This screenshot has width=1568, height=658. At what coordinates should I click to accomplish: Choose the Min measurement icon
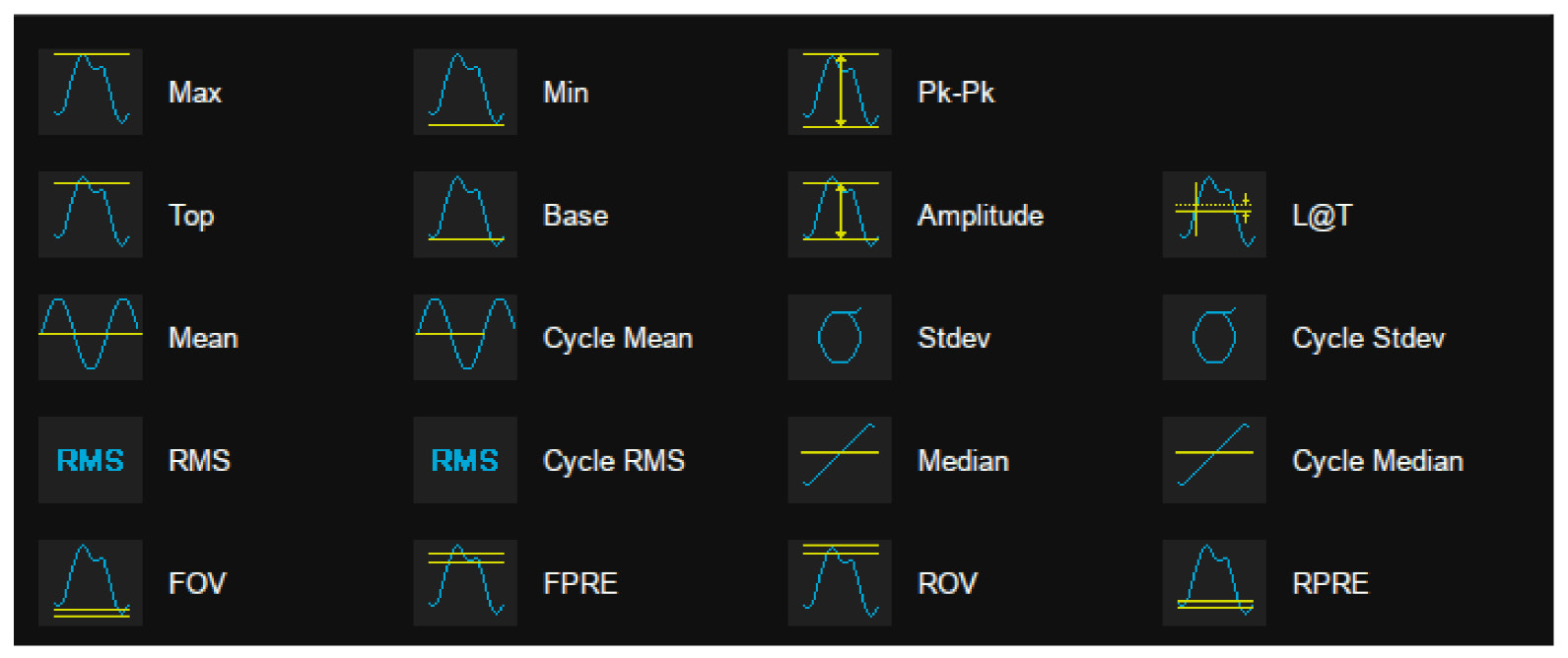coord(465,92)
